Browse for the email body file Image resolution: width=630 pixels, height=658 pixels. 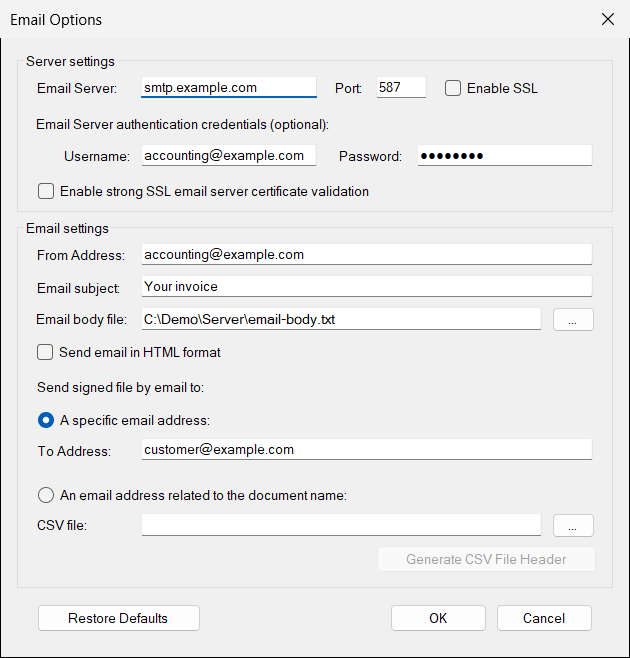click(573, 320)
